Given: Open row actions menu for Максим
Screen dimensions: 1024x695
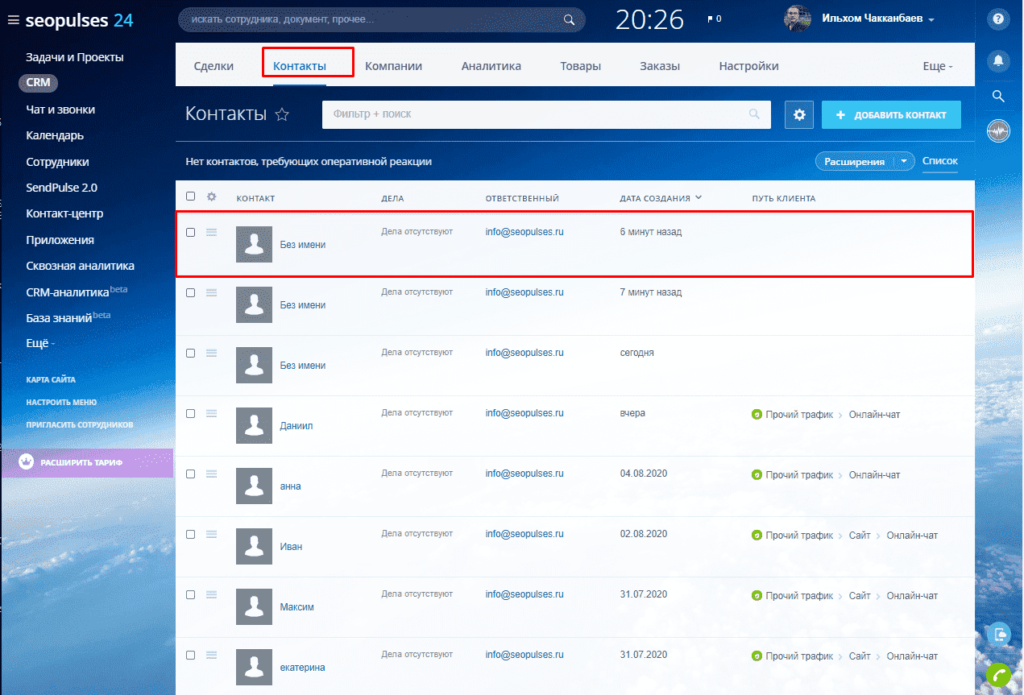Looking at the screenshot, I should click(211, 594).
